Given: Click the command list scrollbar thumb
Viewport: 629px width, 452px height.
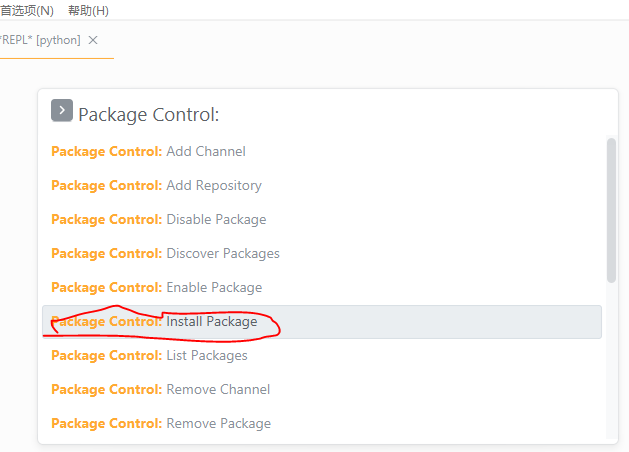Looking at the screenshot, I should (x=611, y=208).
